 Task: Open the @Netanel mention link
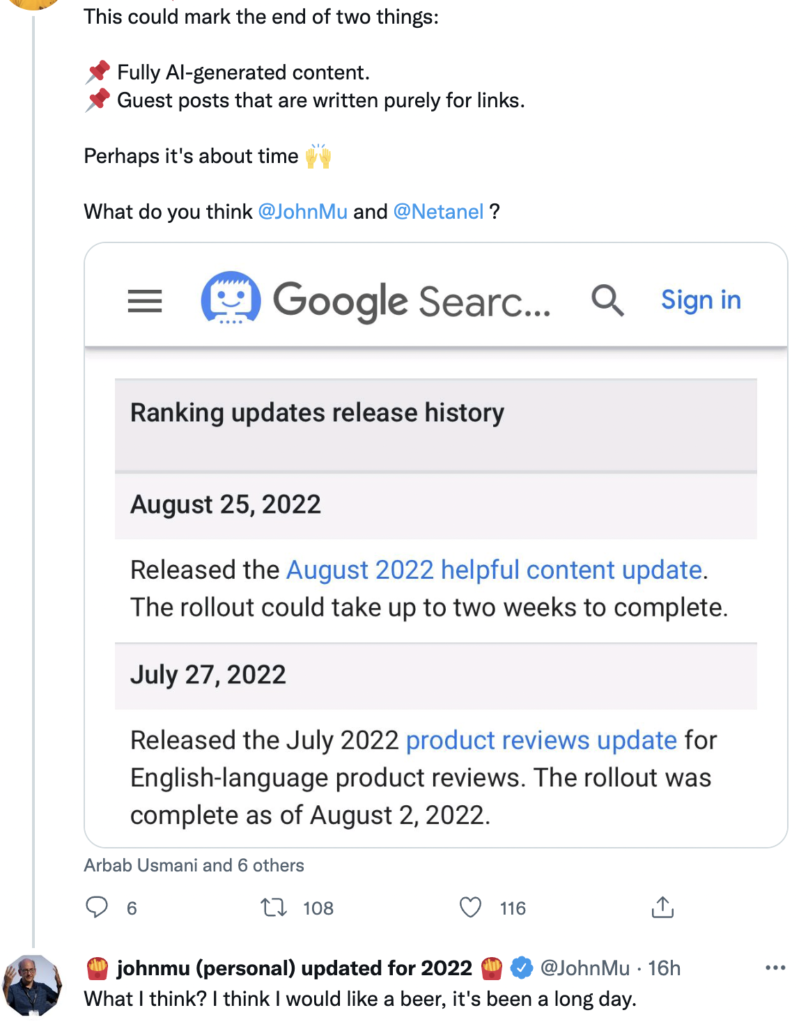coord(439,212)
